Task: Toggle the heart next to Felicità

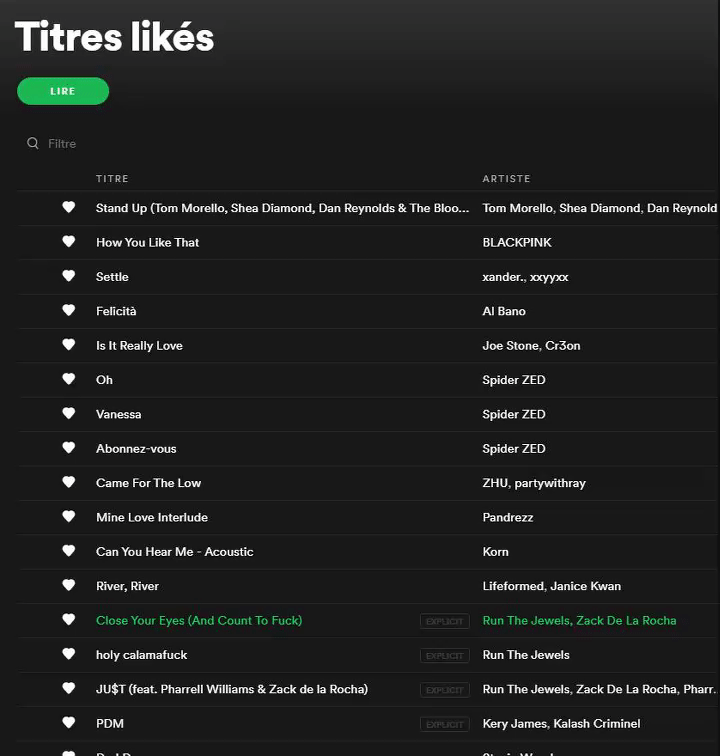Action: (68, 310)
